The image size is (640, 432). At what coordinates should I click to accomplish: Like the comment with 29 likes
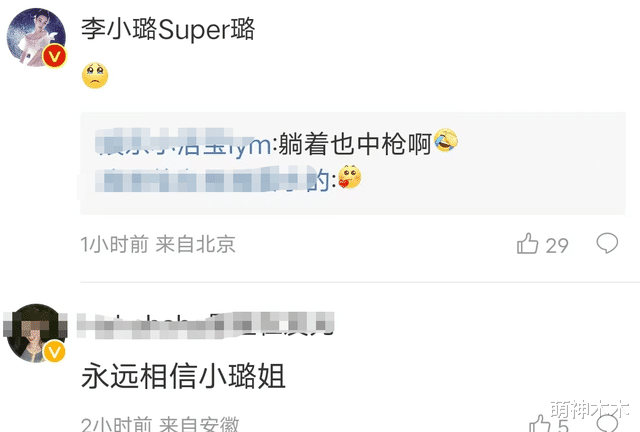click(x=527, y=244)
